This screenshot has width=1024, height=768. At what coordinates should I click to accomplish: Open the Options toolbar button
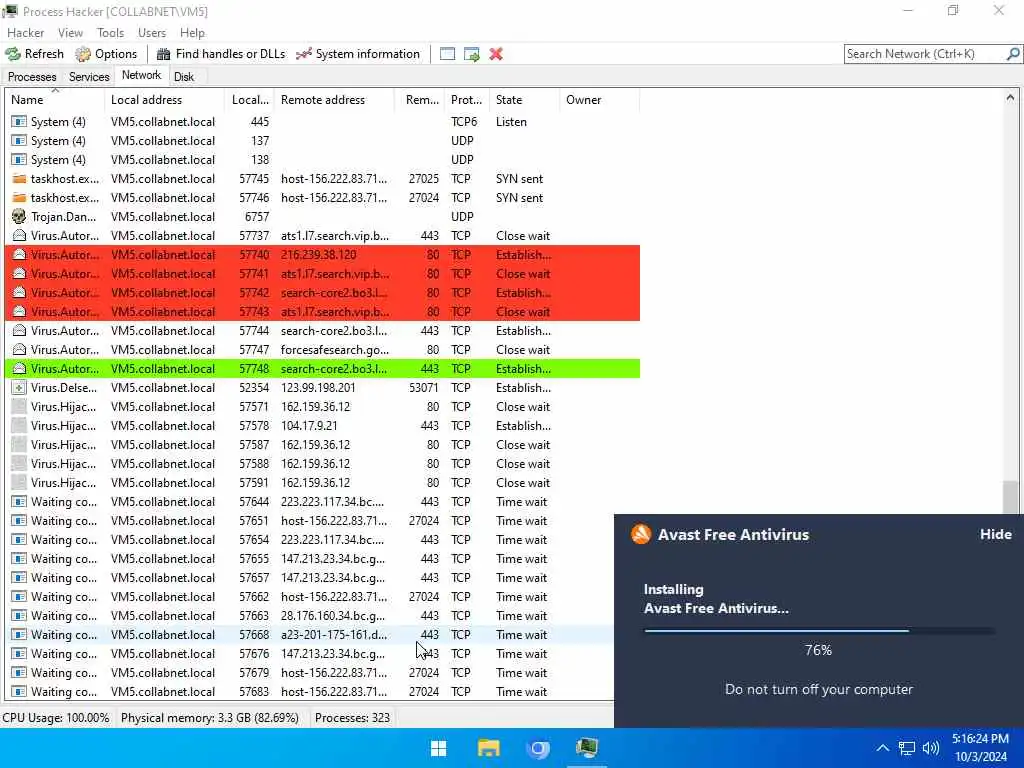click(x=106, y=54)
